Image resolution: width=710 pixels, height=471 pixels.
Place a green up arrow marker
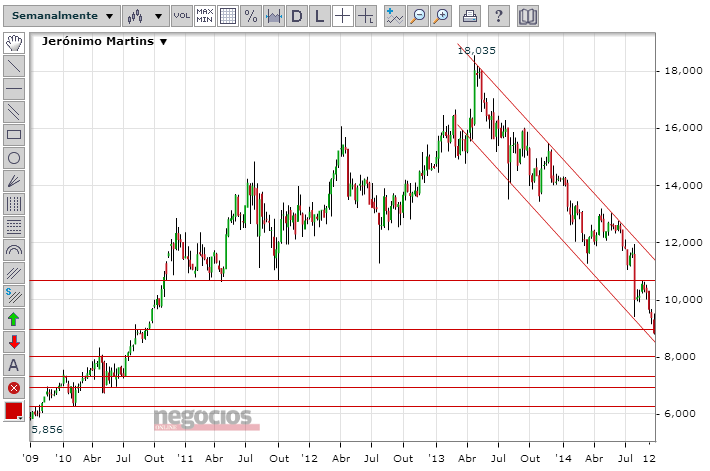pos(14,319)
